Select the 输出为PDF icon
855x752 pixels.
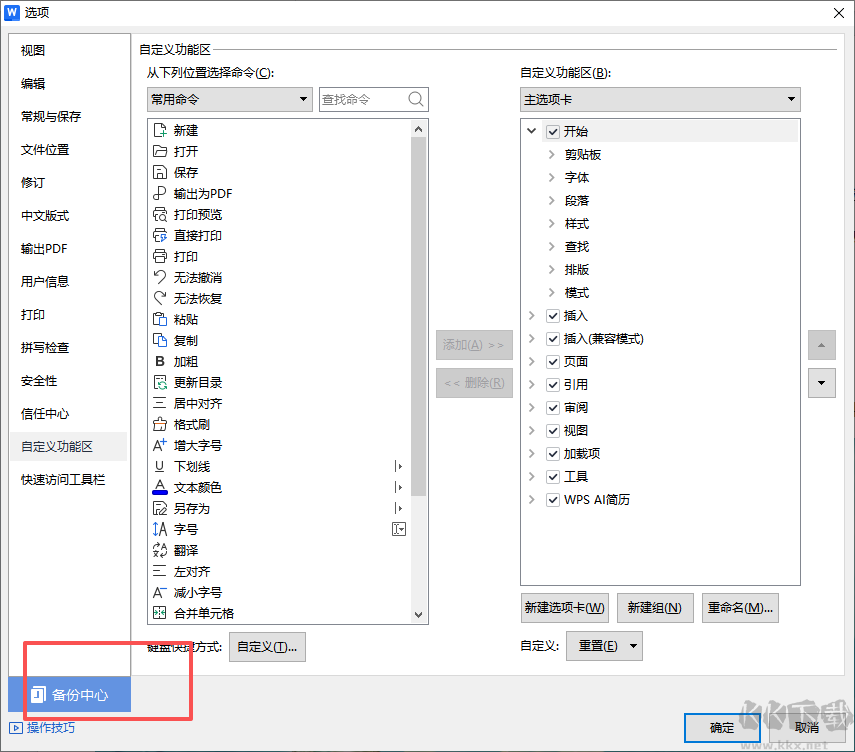[x=160, y=193]
